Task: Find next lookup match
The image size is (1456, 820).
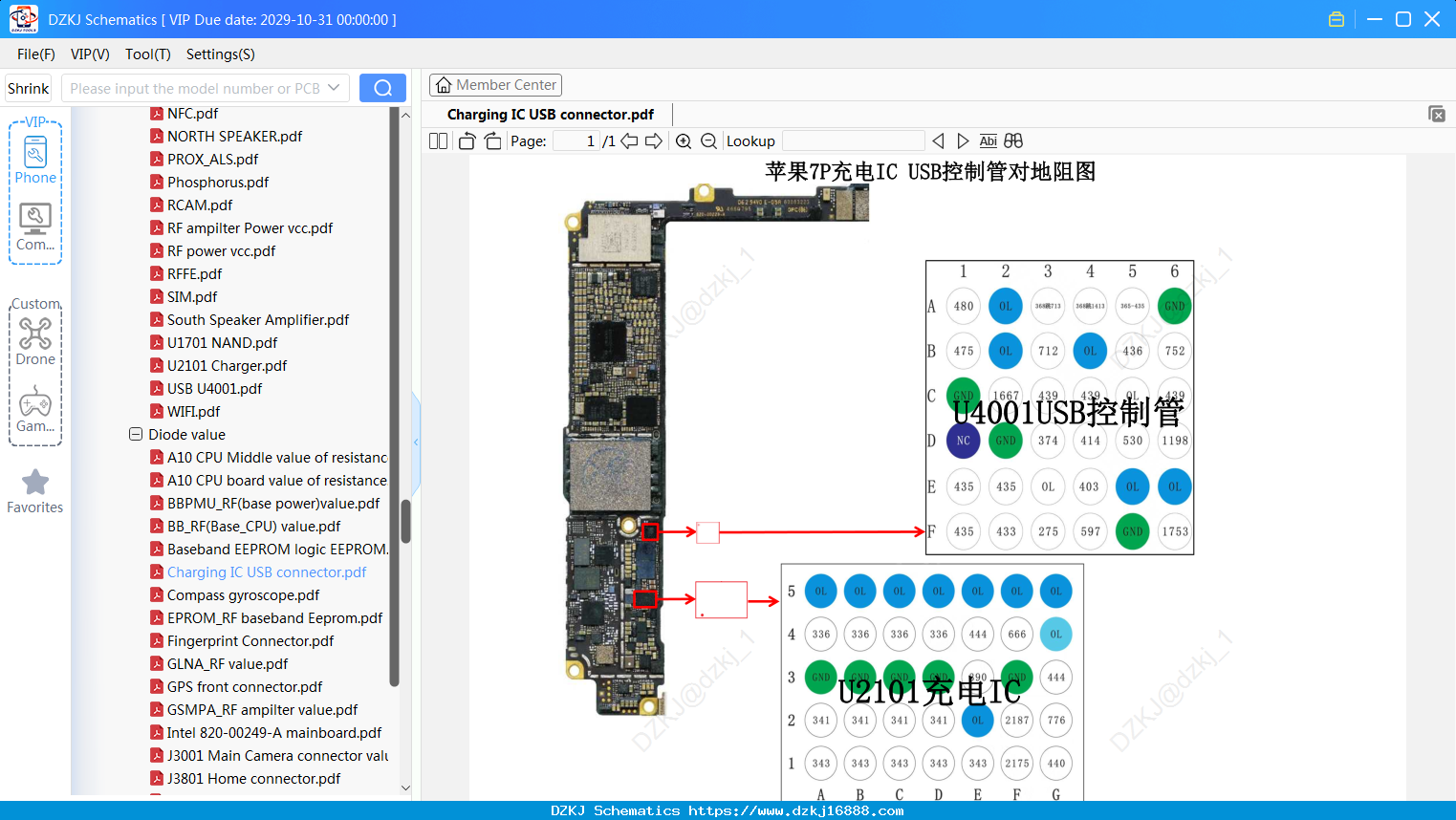Action: click(963, 141)
